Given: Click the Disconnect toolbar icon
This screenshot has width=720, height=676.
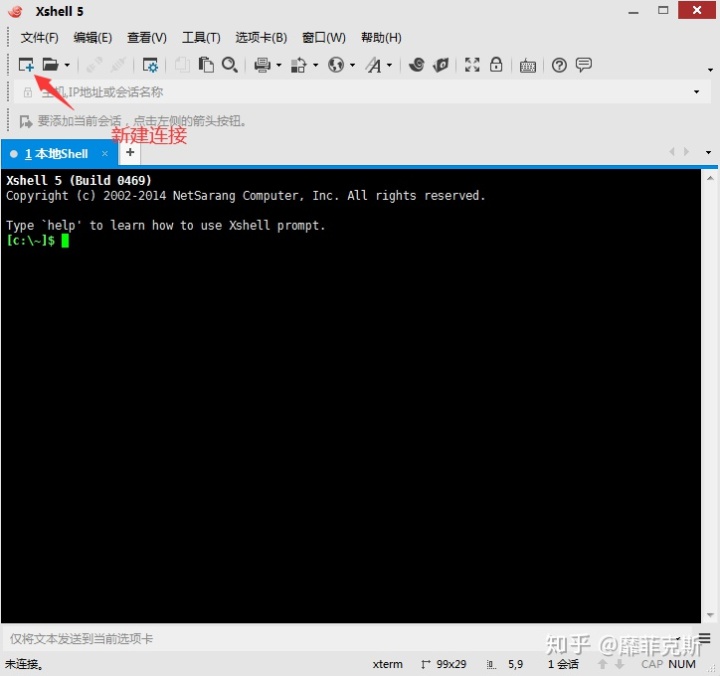Looking at the screenshot, I should point(118,65).
